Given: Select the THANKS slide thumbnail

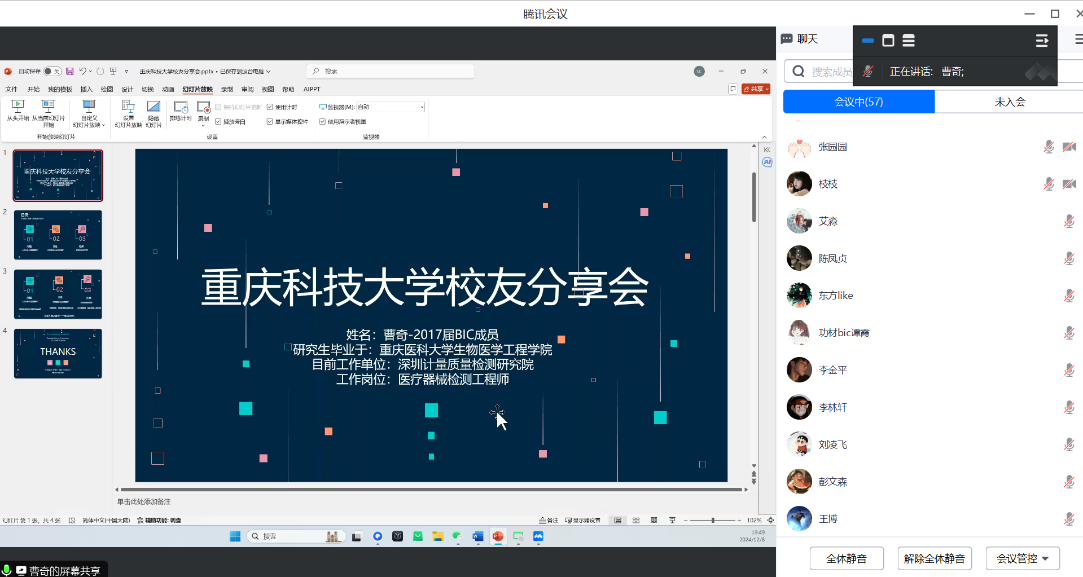Looking at the screenshot, I should [58, 354].
